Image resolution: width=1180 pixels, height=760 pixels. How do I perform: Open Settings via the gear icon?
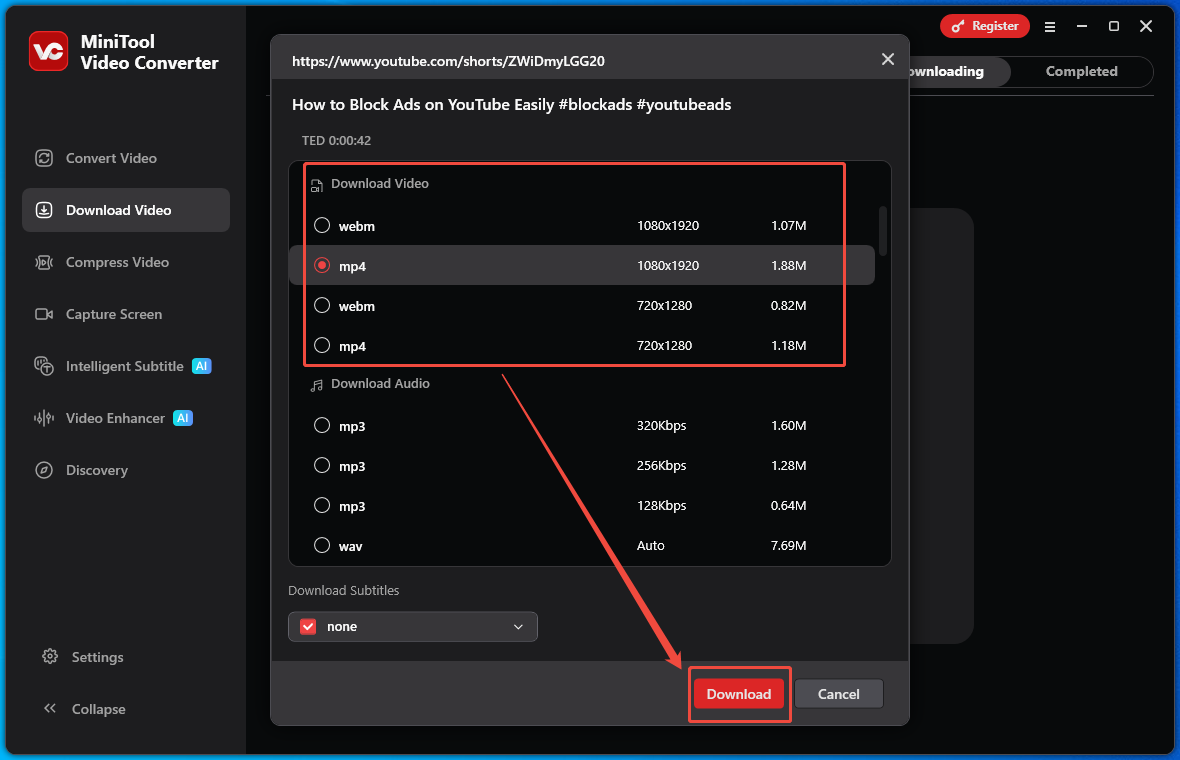pyautogui.click(x=50, y=656)
